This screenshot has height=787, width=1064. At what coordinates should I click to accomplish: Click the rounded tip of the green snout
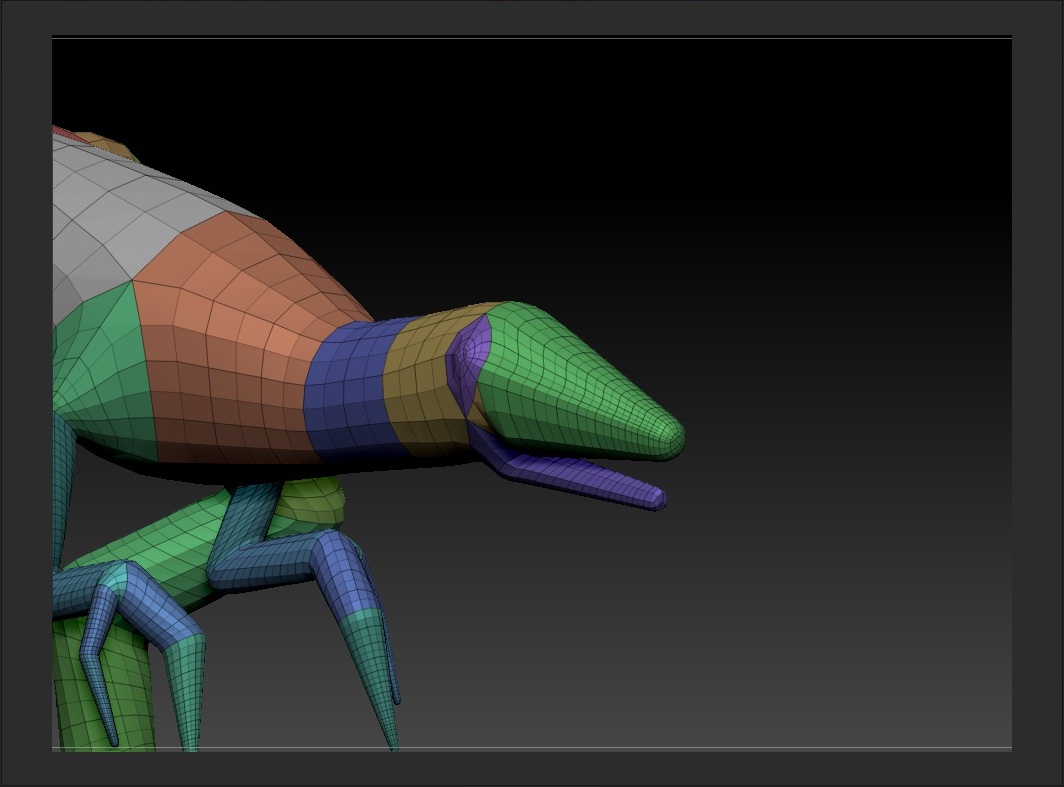click(676, 438)
